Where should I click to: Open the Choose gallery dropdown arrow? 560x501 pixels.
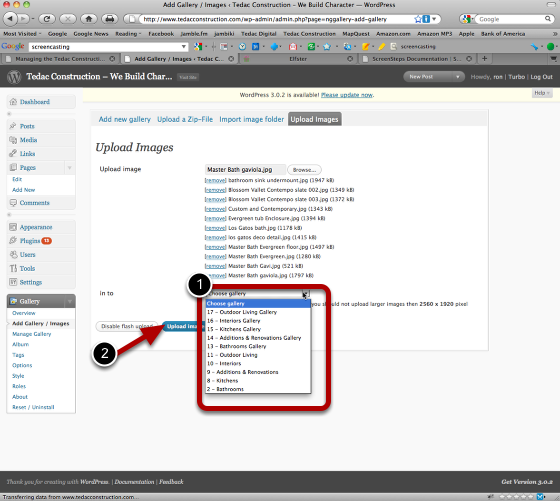pyautogui.click(x=305, y=294)
